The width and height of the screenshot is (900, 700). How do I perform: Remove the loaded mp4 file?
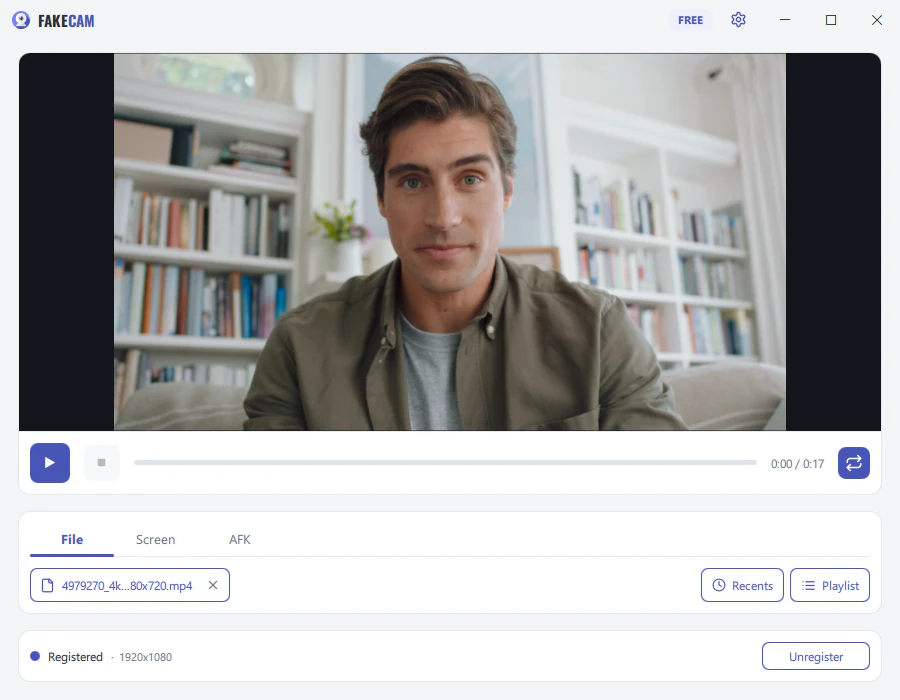coord(213,585)
